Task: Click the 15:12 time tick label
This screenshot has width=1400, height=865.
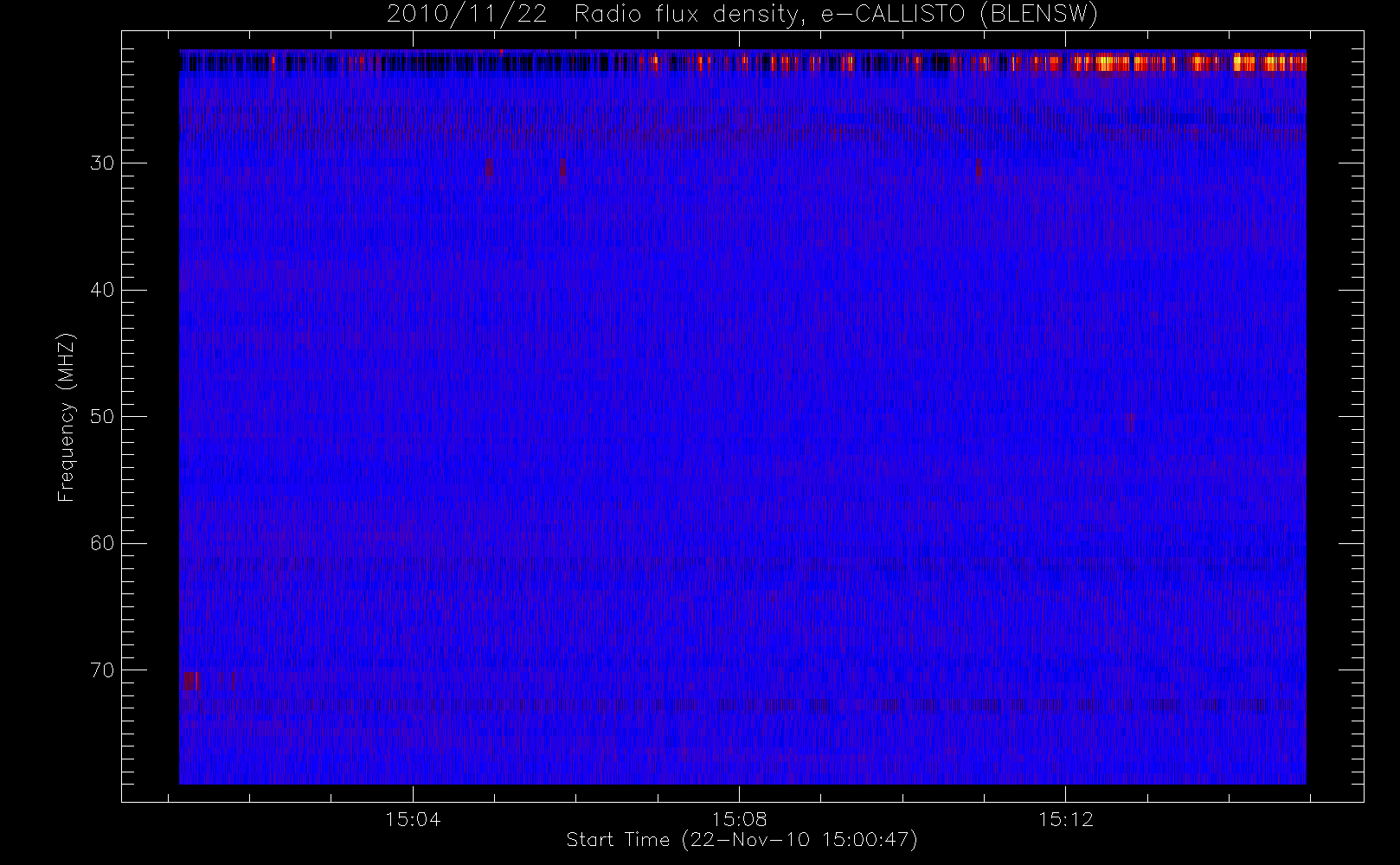Action: [1066, 818]
